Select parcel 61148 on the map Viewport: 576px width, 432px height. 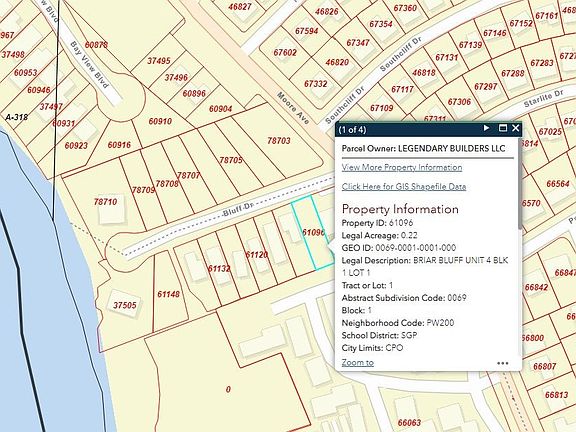click(168, 294)
